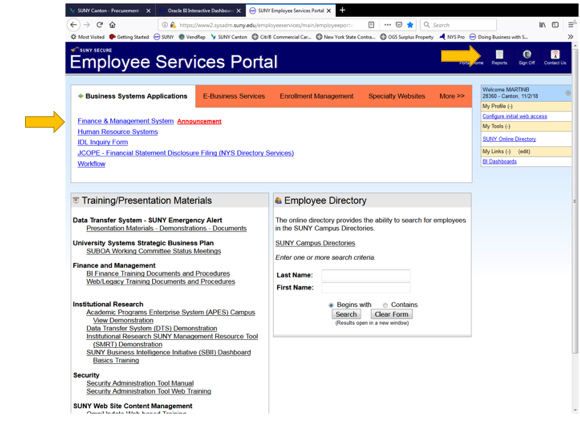
Task: Open the JCOPE Financial Statement Disclosure Filing link
Action: 186,153
